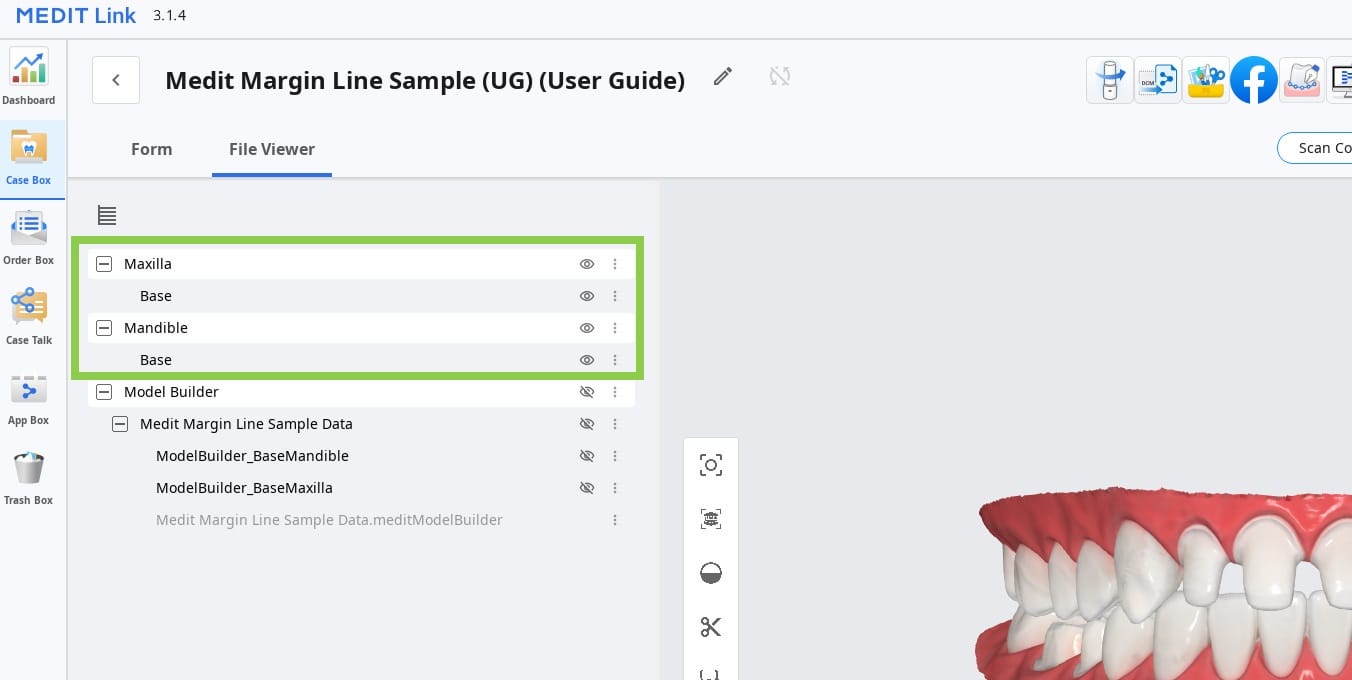The image size is (1352, 680).
Task: Click the back arrow button
Action: [x=116, y=80]
